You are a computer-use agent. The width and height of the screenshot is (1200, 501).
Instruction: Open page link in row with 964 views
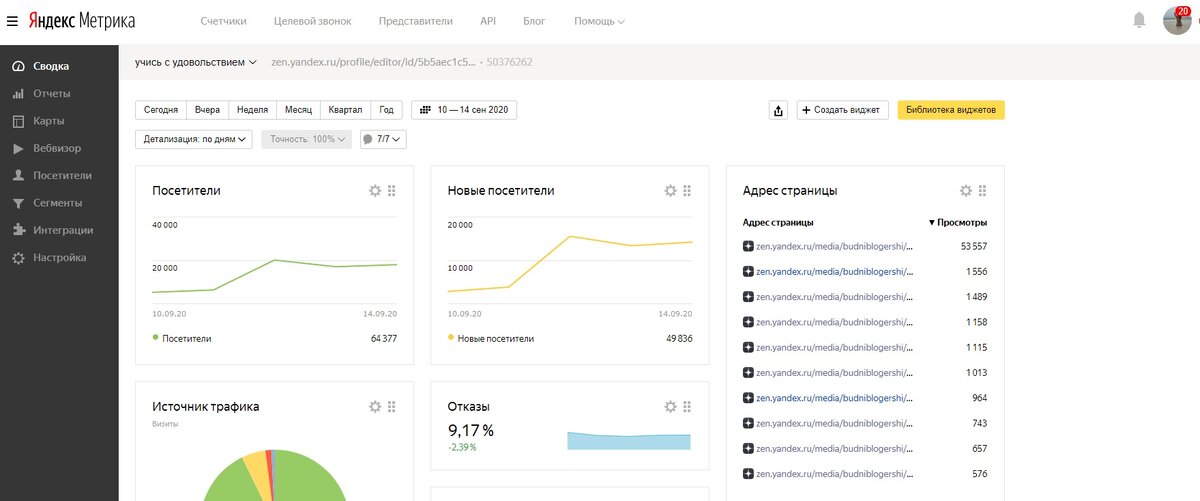(x=834, y=398)
